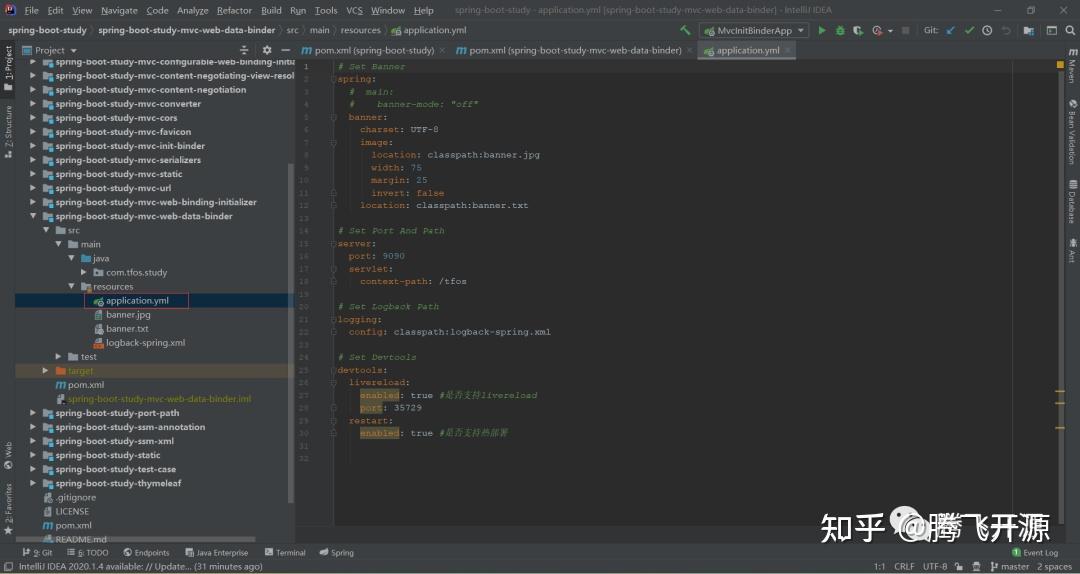Expand the target folder node
This screenshot has width=1080, height=574.
(x=46, y=371)
